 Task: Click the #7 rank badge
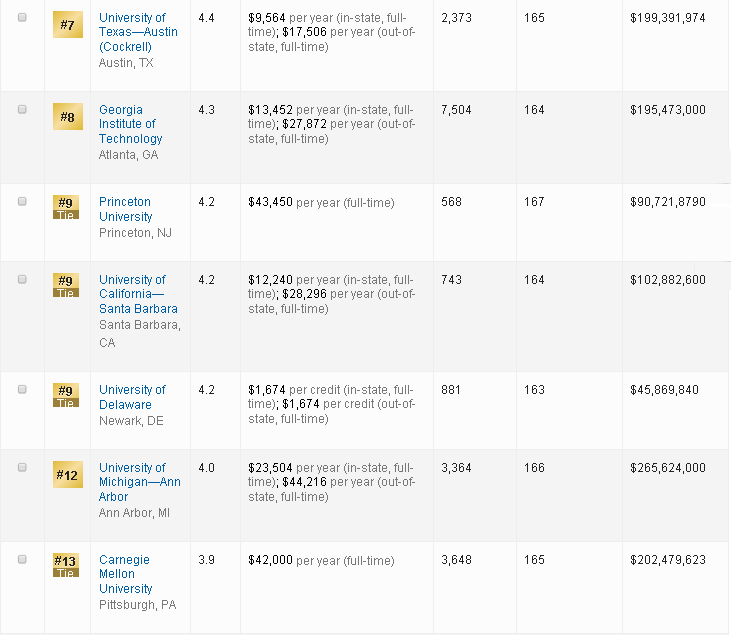(x=67, y=24)
